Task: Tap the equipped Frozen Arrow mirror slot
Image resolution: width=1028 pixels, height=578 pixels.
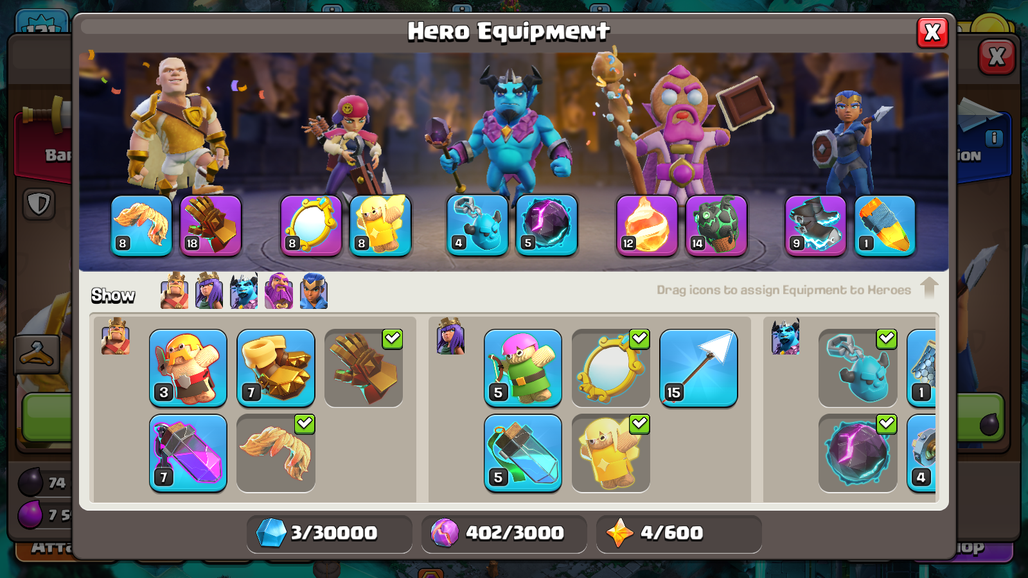Action: pos(311,225)
